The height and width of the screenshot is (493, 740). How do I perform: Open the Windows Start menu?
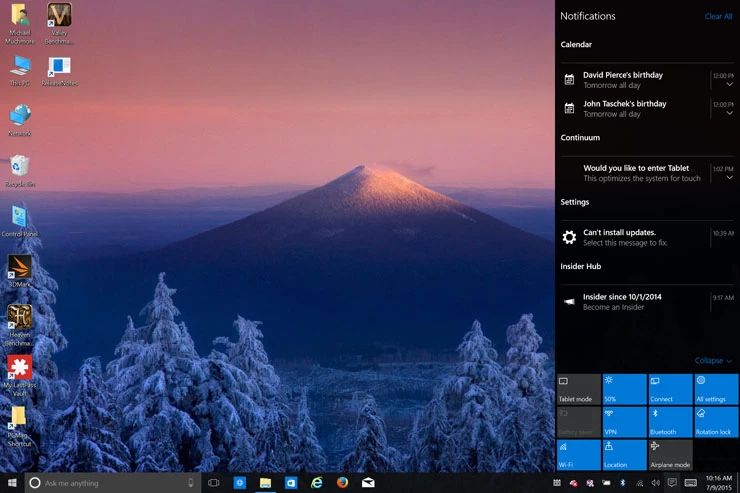click(12, 483)
